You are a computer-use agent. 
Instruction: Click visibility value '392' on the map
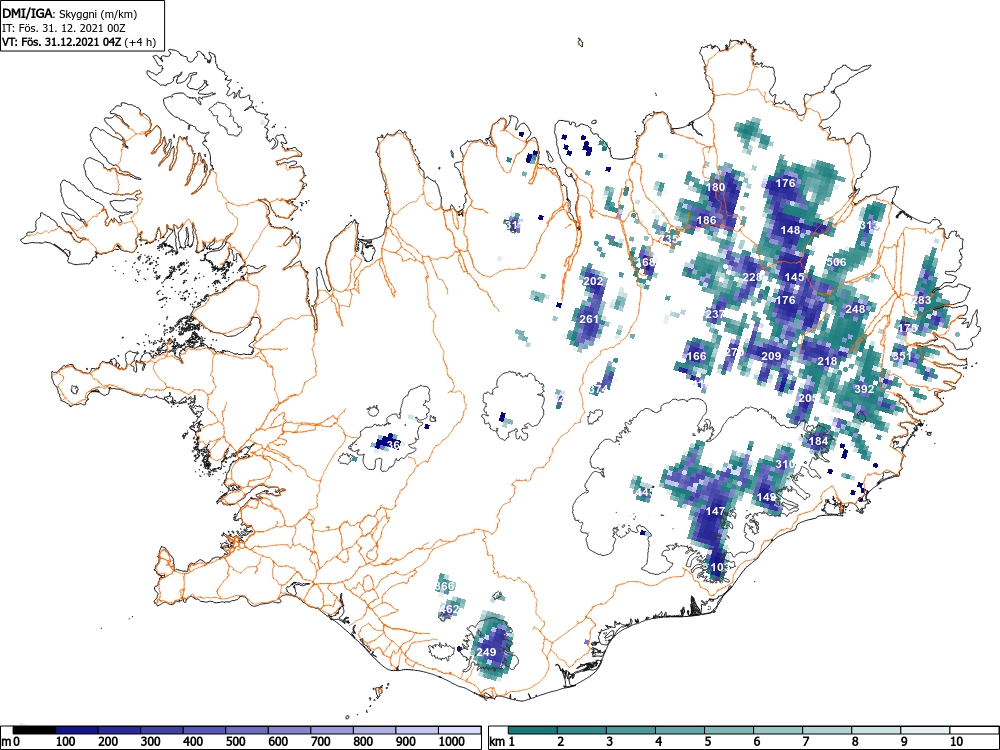pos(864,388)
